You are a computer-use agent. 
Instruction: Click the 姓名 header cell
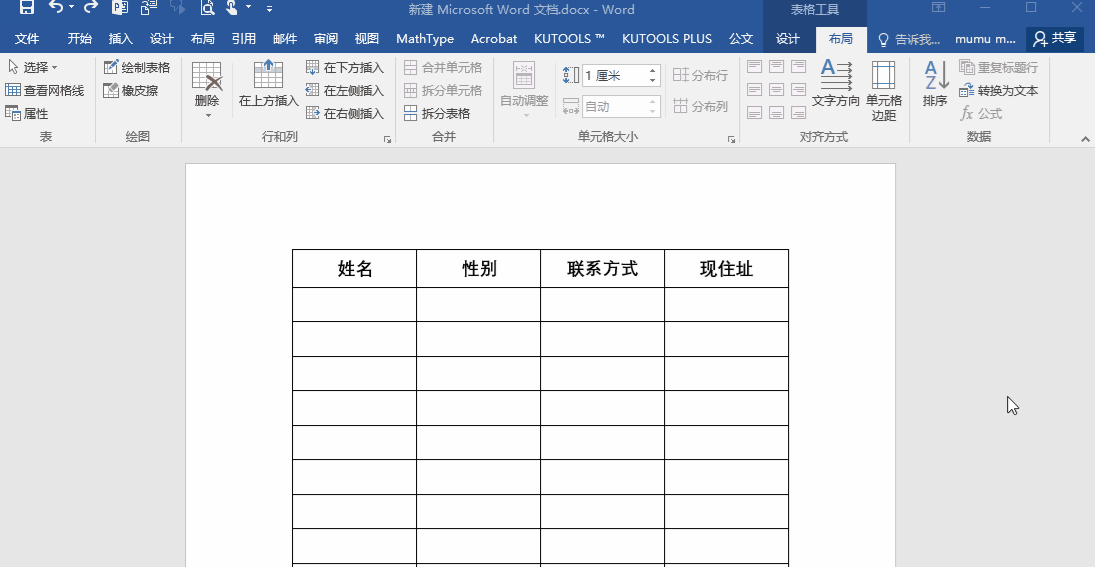tap(355, 268)
